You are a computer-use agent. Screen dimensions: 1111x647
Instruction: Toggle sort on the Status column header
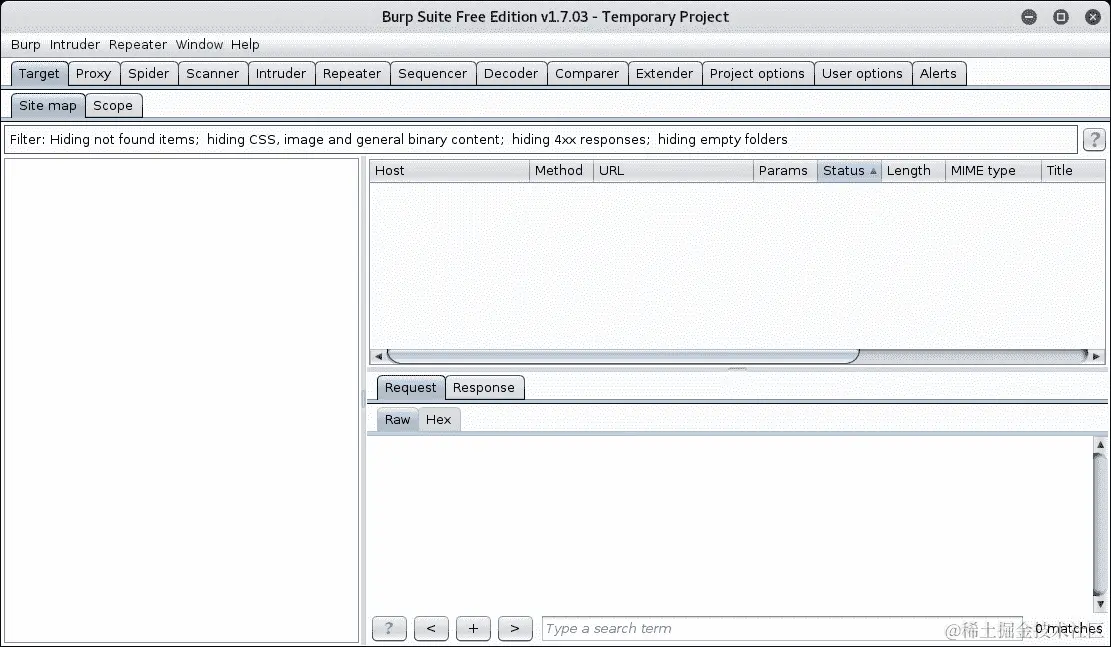849,171
